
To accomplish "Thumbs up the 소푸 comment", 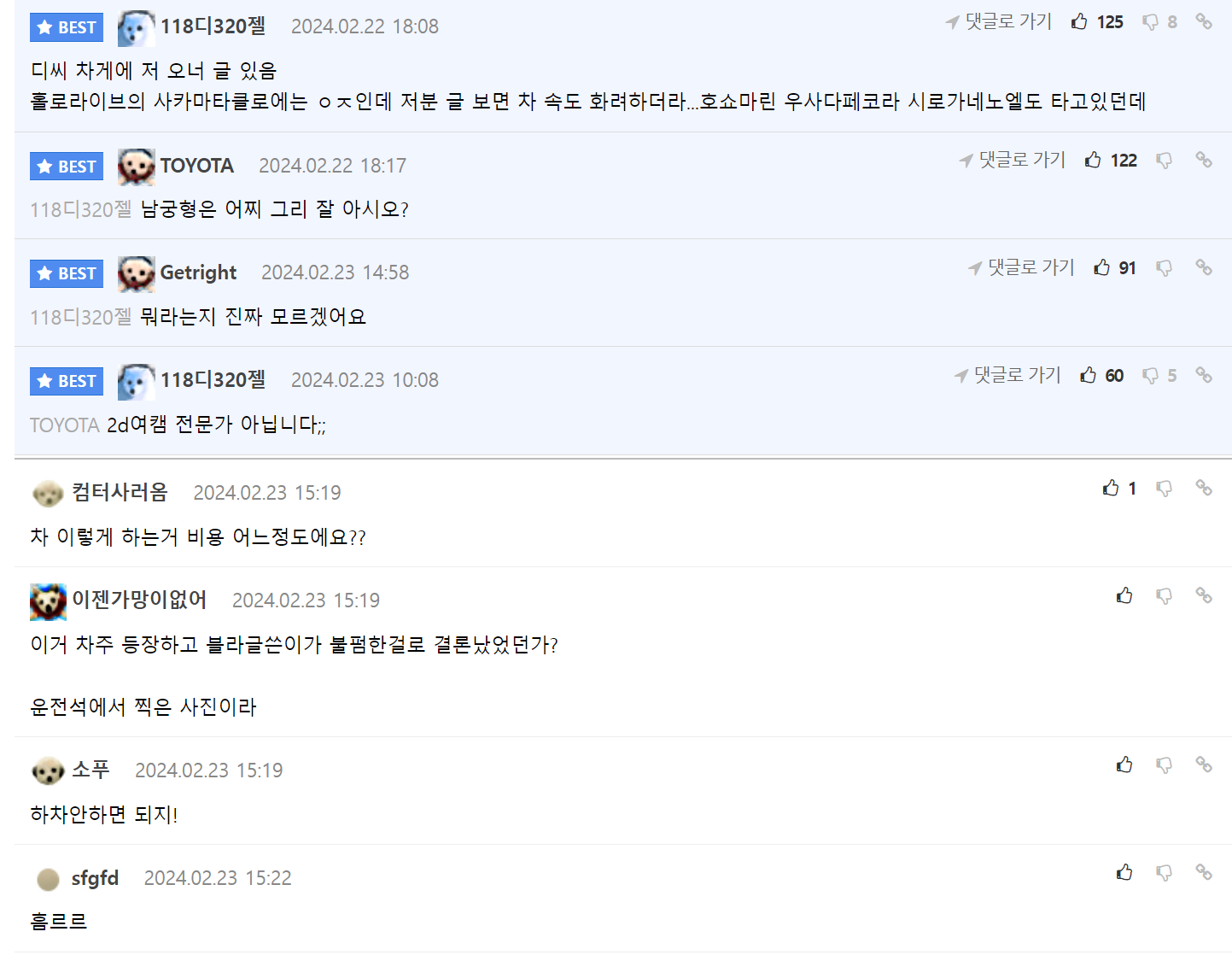I will [1124, 765].
